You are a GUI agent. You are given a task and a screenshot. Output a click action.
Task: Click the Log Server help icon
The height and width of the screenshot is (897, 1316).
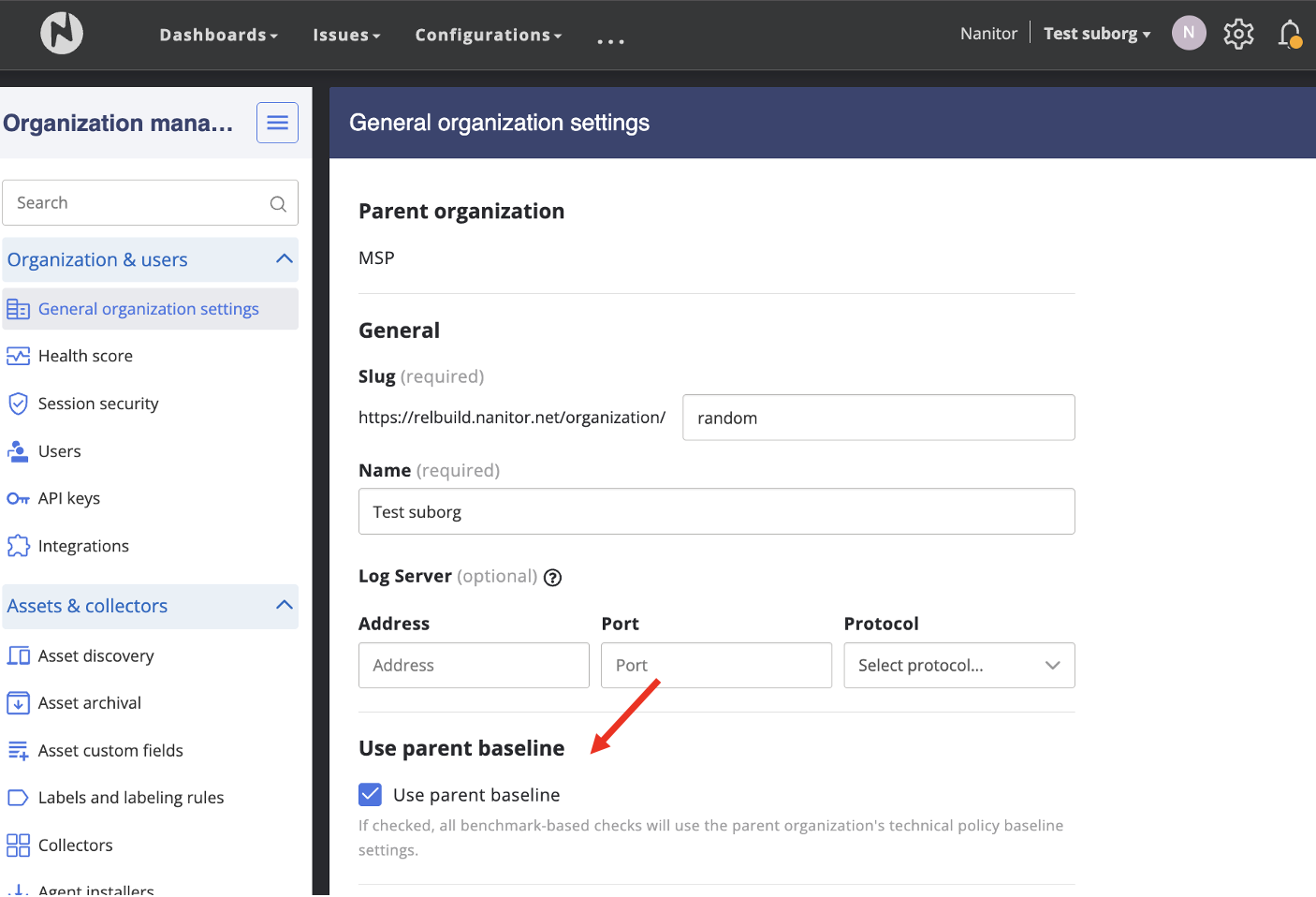click(x=553, y=578)
